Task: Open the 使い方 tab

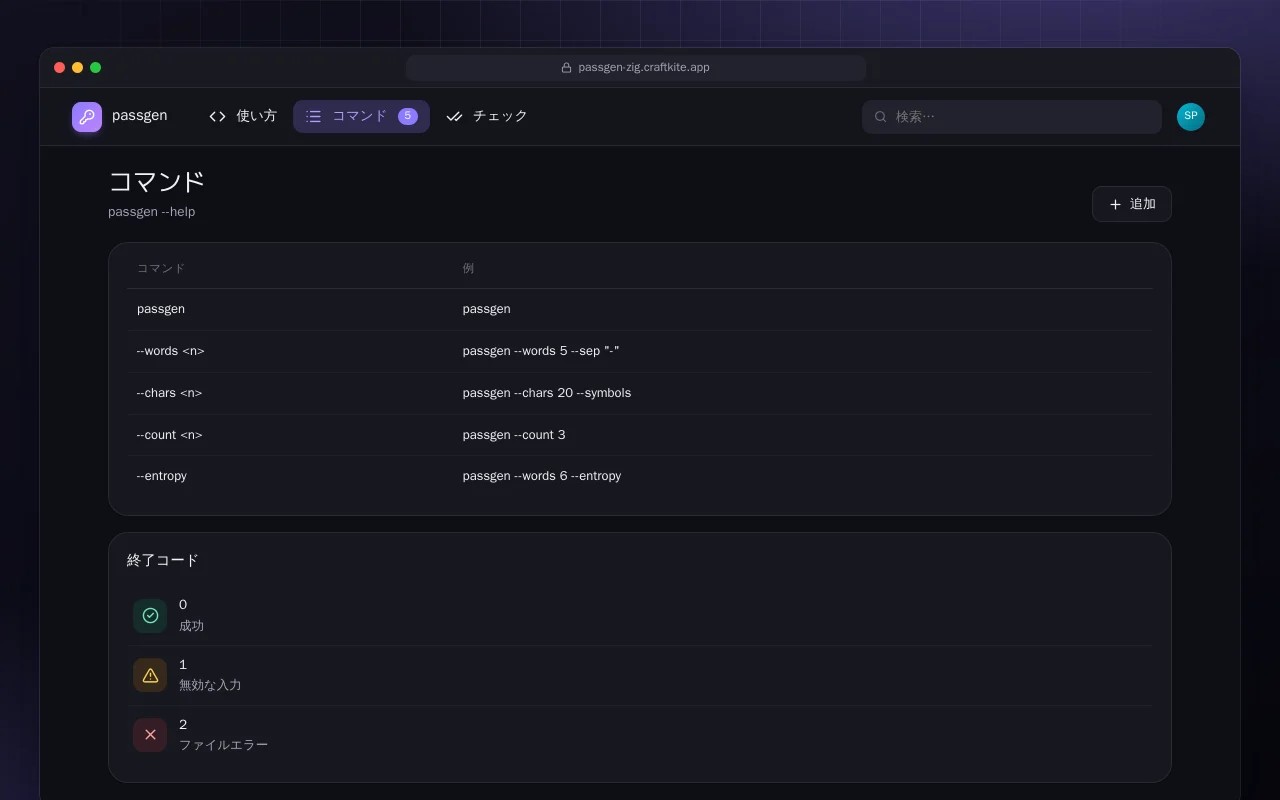Action: (x=243, y=117)
